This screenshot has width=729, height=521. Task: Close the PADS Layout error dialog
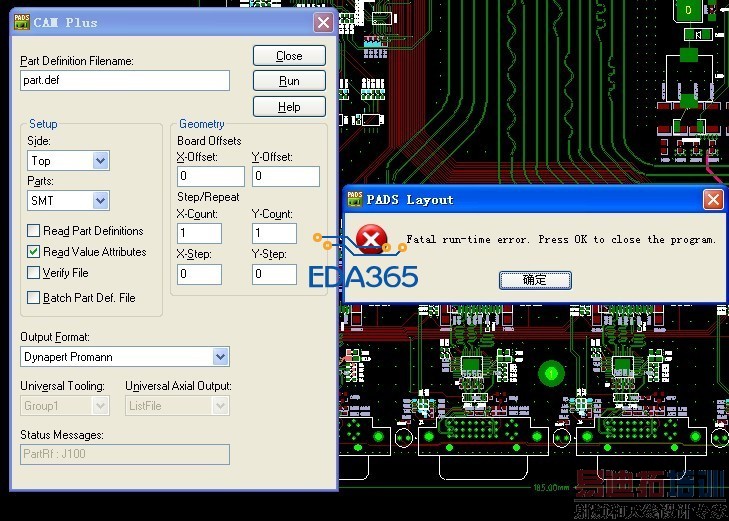[713, 200]
